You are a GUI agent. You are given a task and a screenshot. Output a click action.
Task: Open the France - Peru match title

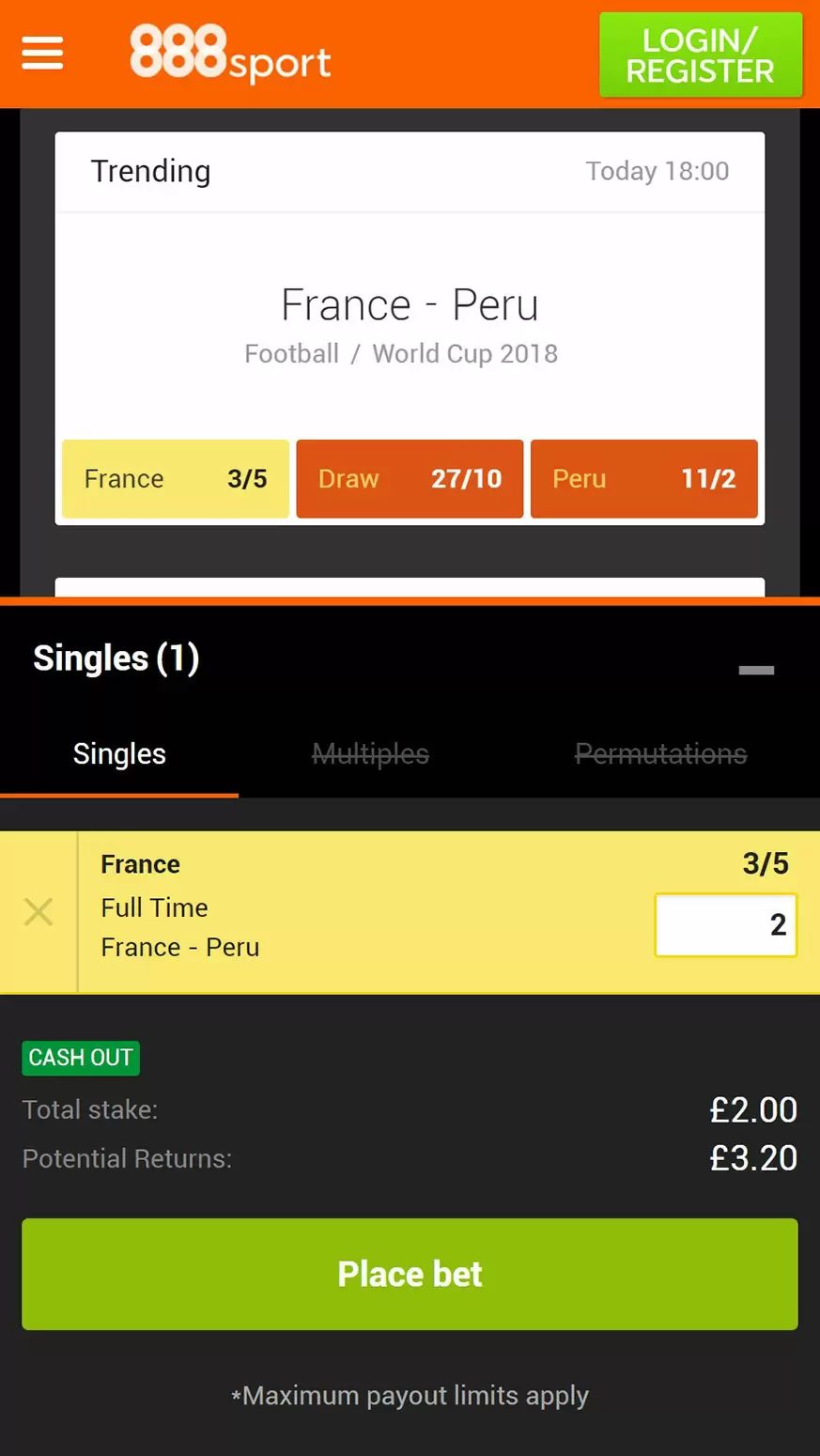(410, 305)
